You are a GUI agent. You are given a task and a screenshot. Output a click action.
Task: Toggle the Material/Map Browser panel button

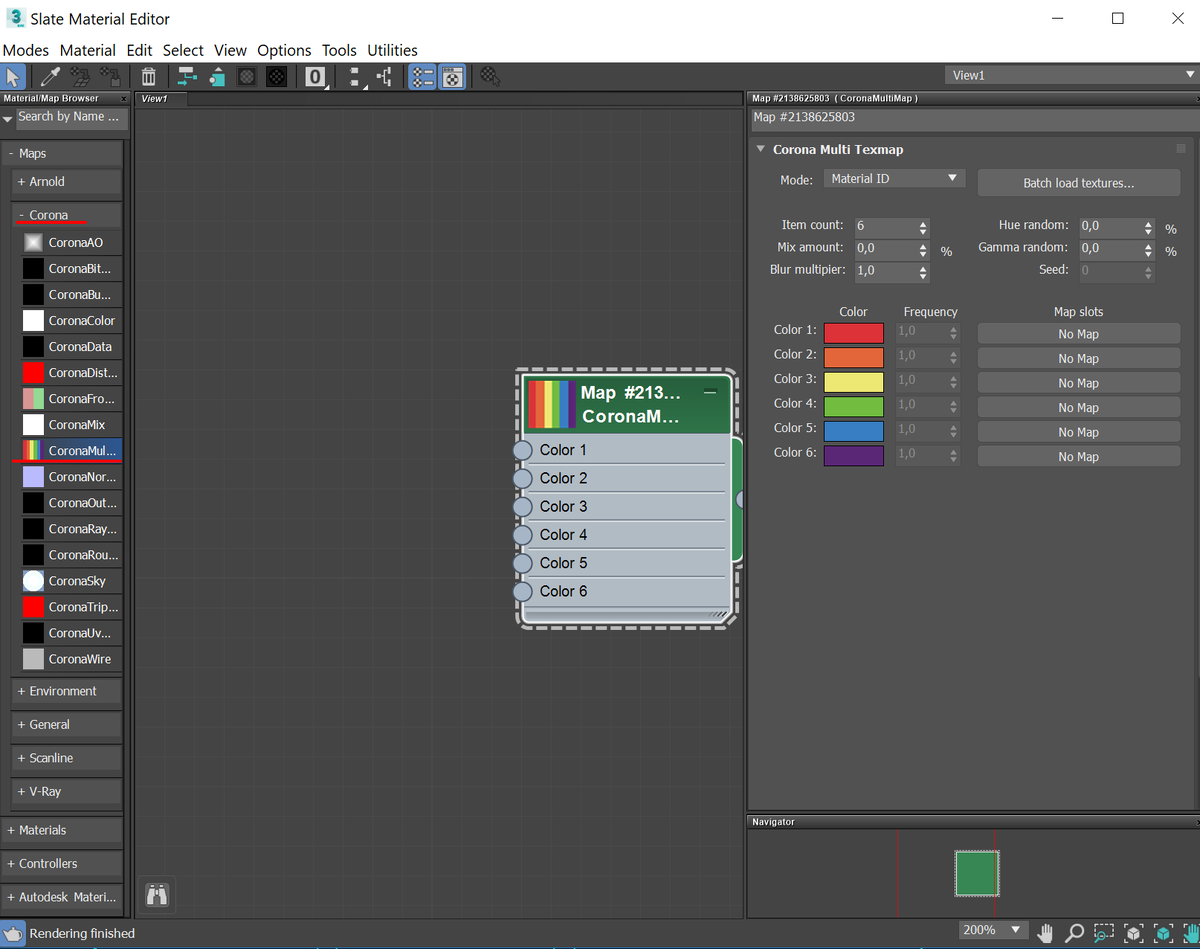click(423, 76)
